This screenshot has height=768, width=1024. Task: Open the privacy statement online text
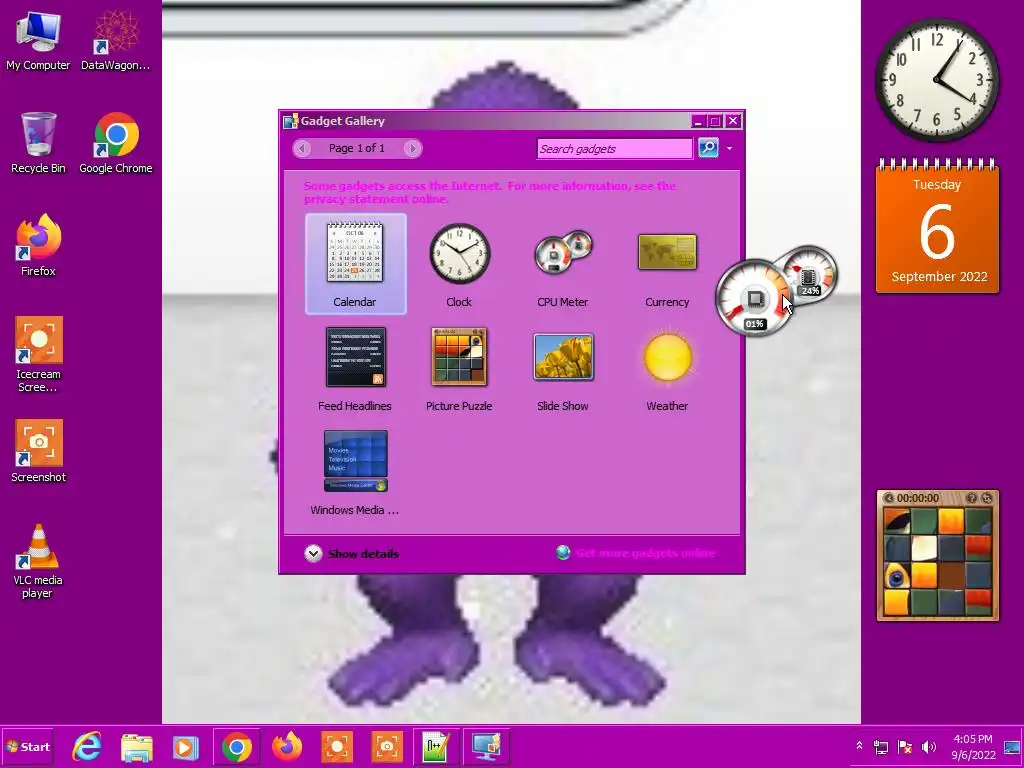[376, 199]
